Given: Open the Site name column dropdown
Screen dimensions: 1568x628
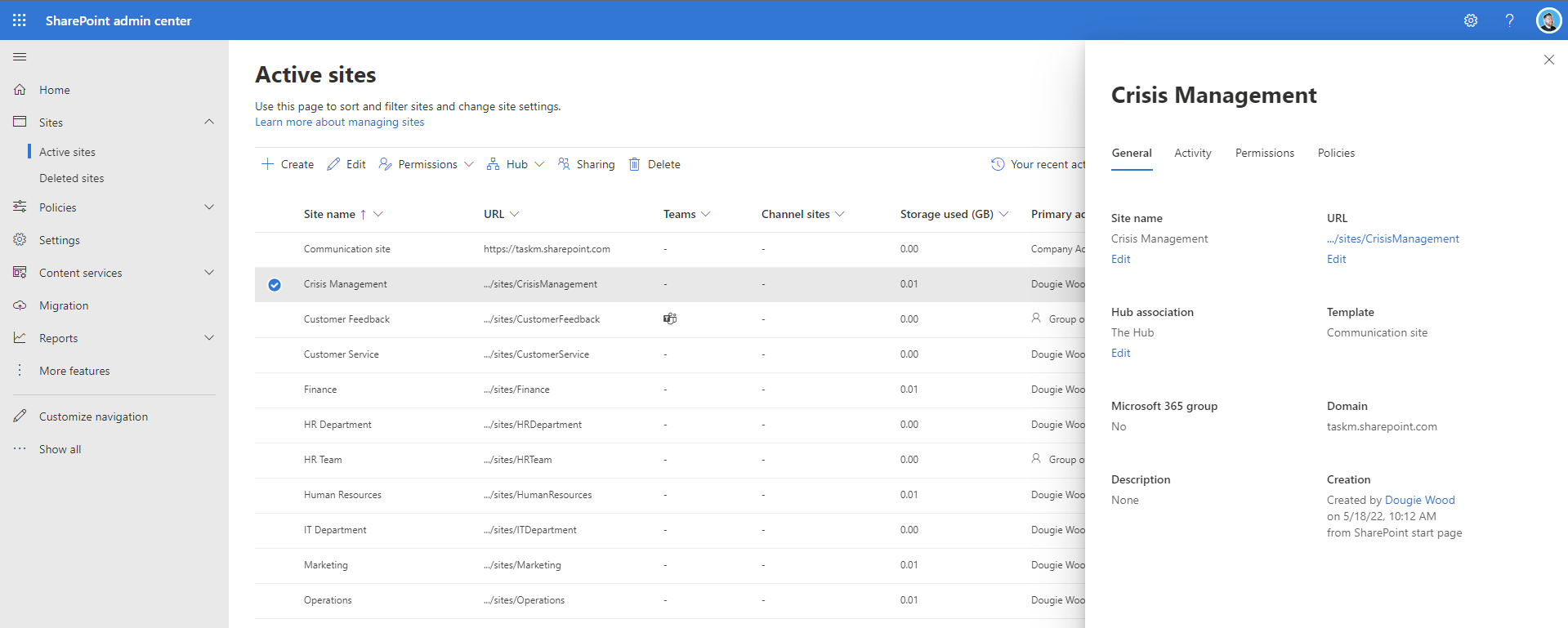Looking at the screenshot, I should click(378, 214).
